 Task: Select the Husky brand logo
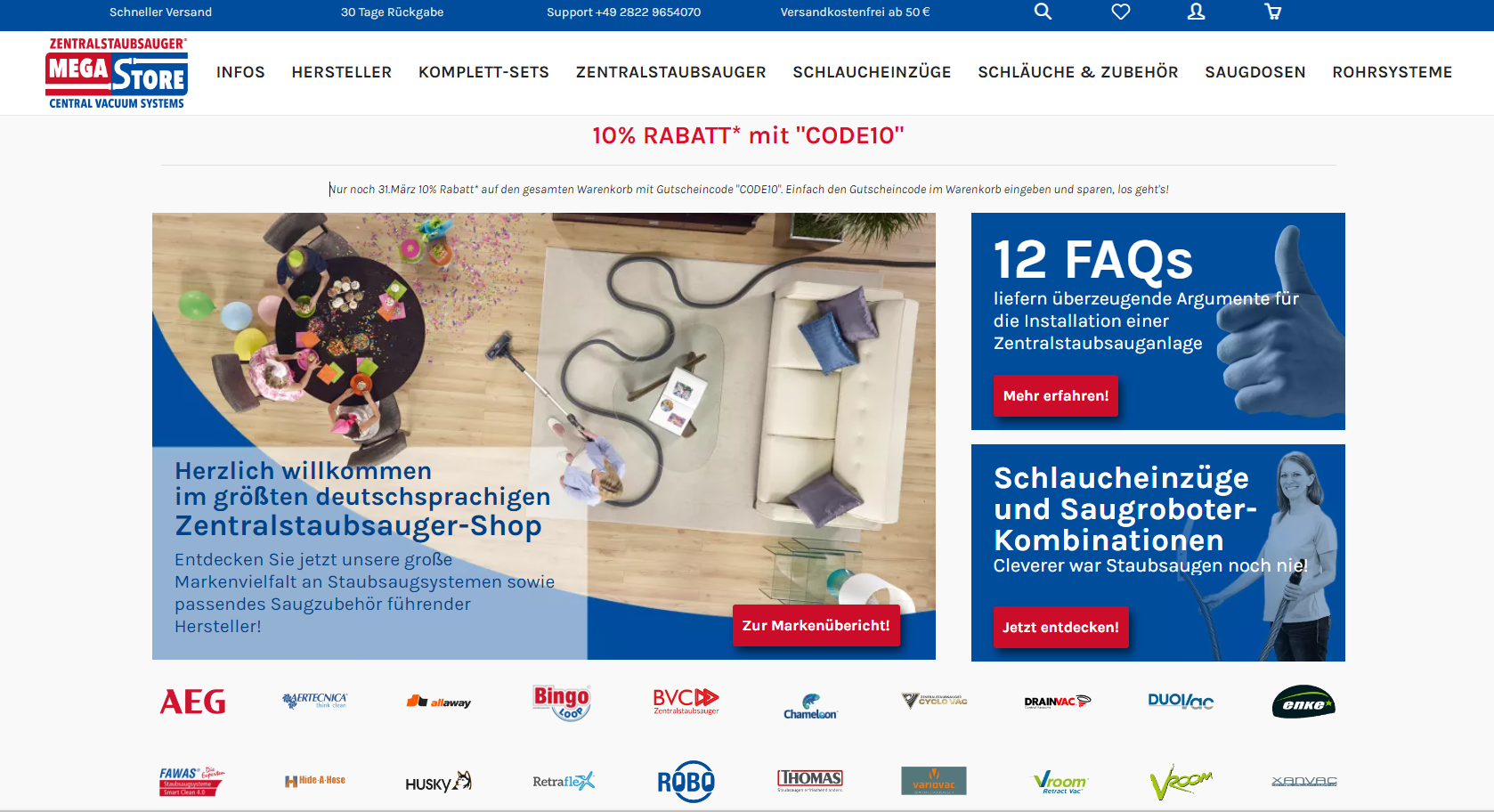click(438, 782)
